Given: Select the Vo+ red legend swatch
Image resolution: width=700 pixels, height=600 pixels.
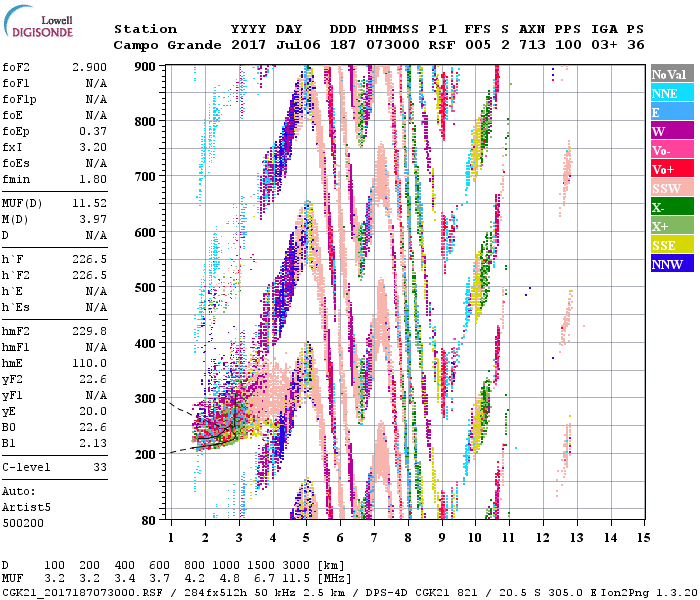Looking at the screenshot, I should click(x=672, y=169).
